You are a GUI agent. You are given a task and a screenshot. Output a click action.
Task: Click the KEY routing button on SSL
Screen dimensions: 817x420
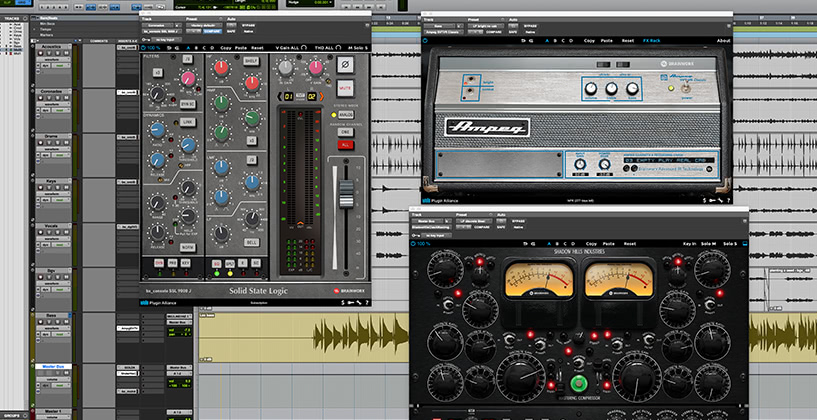pos(185,263)
